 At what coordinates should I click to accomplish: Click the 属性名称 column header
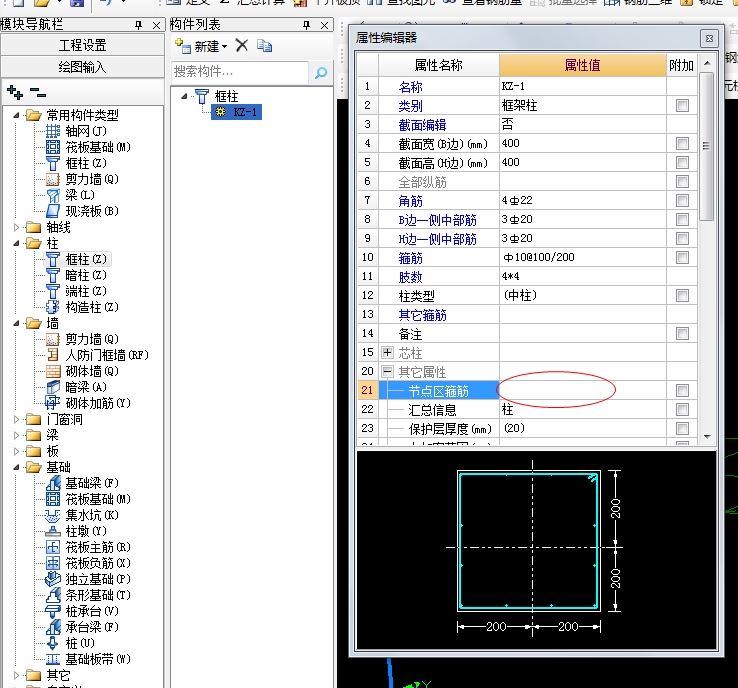tap(439, 65)
